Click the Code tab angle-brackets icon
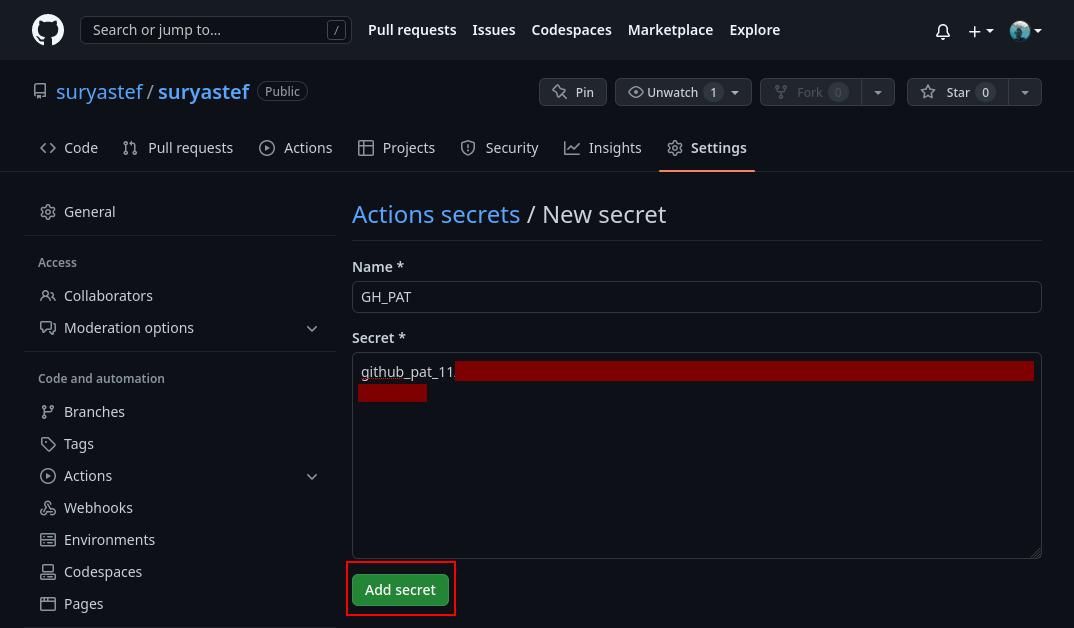 [48, 148]
